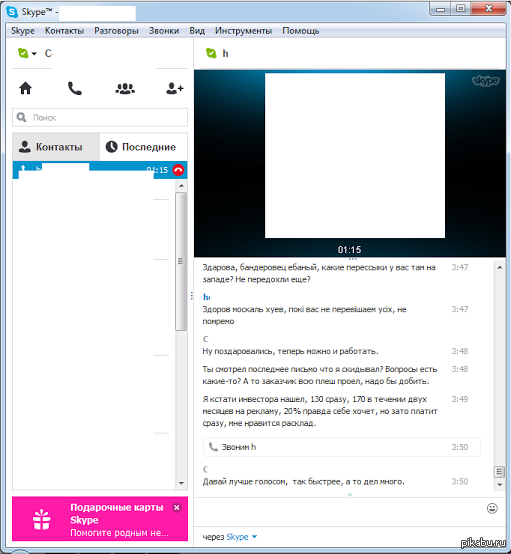Open the Разговоры menu
The image size is (511, 554).
coord(116,31)
